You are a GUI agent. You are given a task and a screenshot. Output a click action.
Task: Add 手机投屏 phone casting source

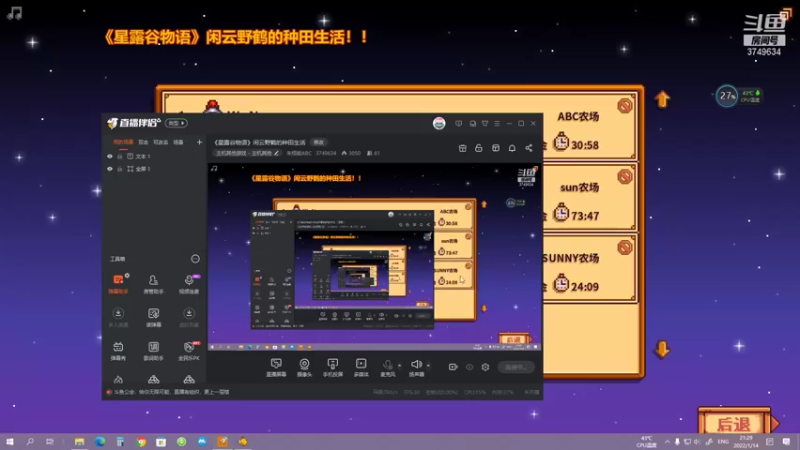coord(333,367)
